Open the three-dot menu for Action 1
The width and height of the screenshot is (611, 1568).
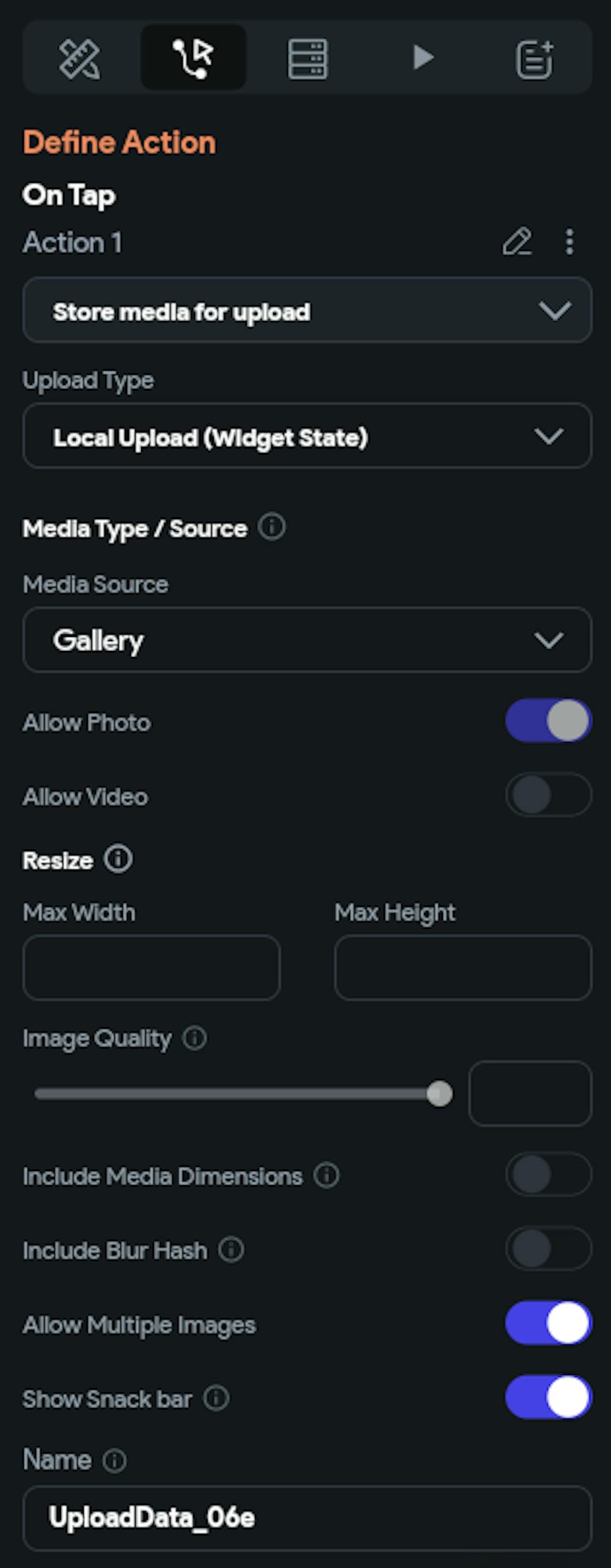tap(569, 242)
